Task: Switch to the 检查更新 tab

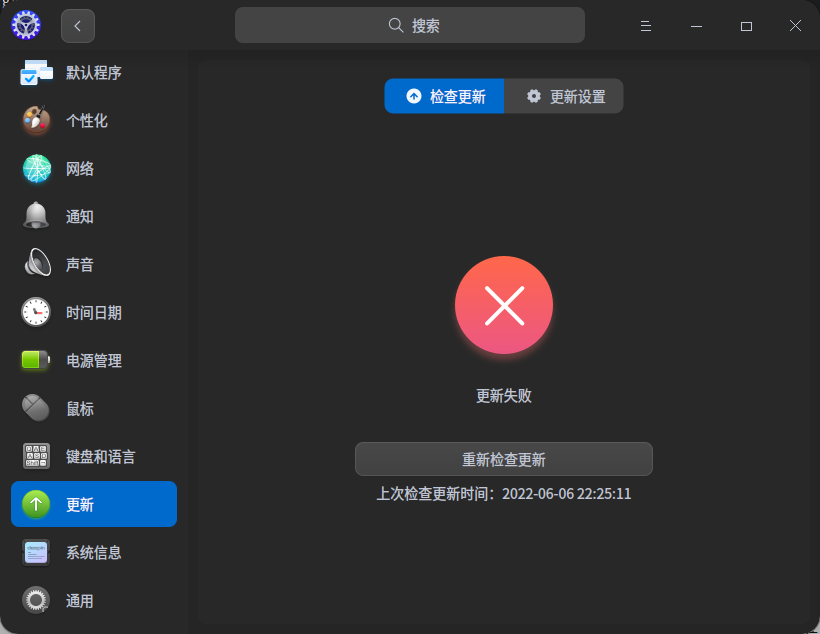Action: [x=444, y=96]
